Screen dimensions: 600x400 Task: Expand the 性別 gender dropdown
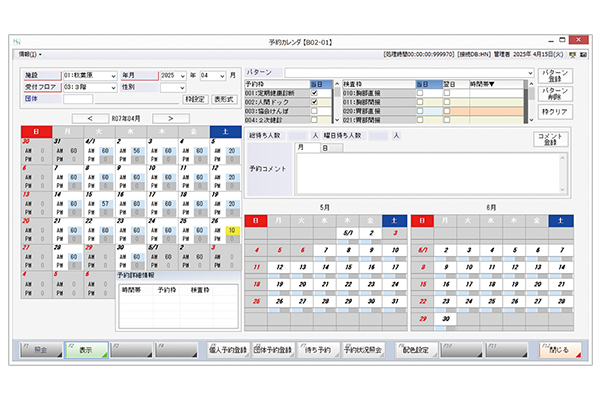pos(180,86)
